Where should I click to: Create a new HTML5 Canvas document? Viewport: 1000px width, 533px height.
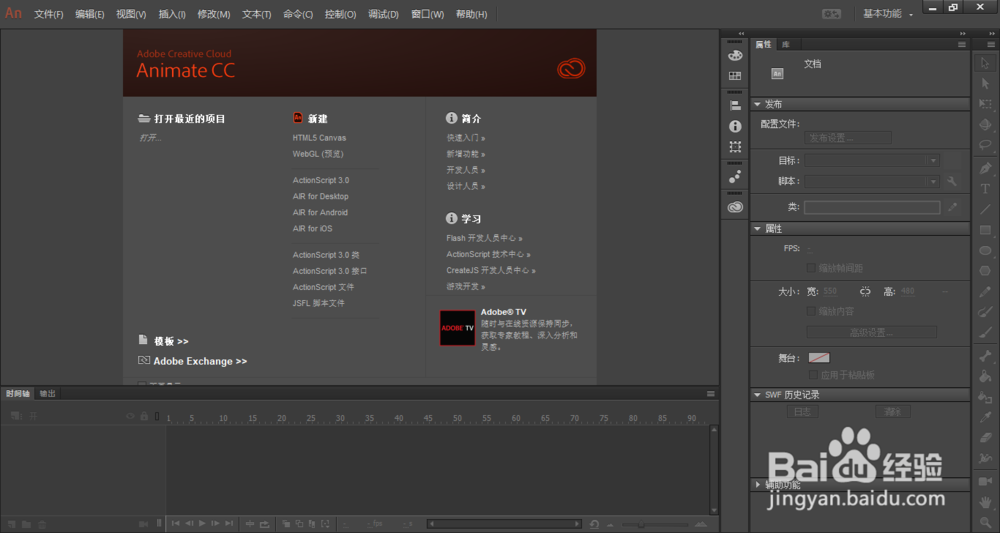319,138
